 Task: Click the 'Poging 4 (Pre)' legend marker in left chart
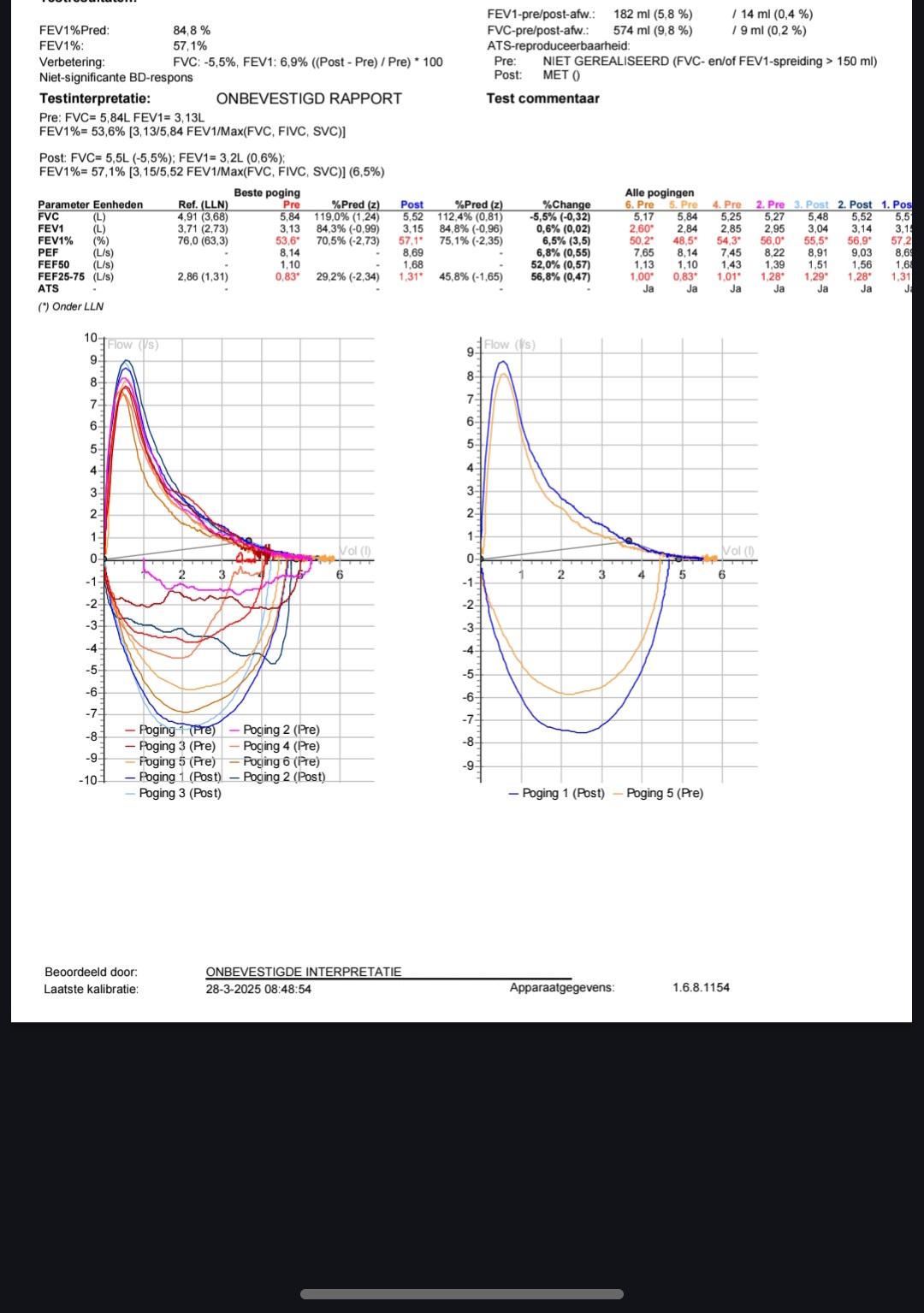pyautogui.click(x=235, y=747)
